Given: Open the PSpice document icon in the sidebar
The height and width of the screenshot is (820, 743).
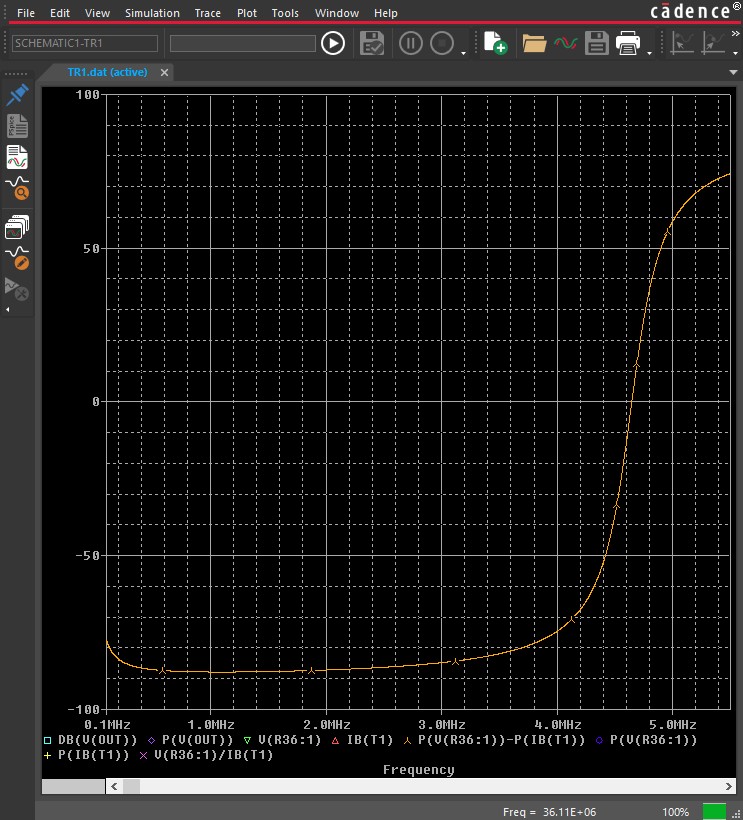Looking at the screenshot, I should point(17,126).
